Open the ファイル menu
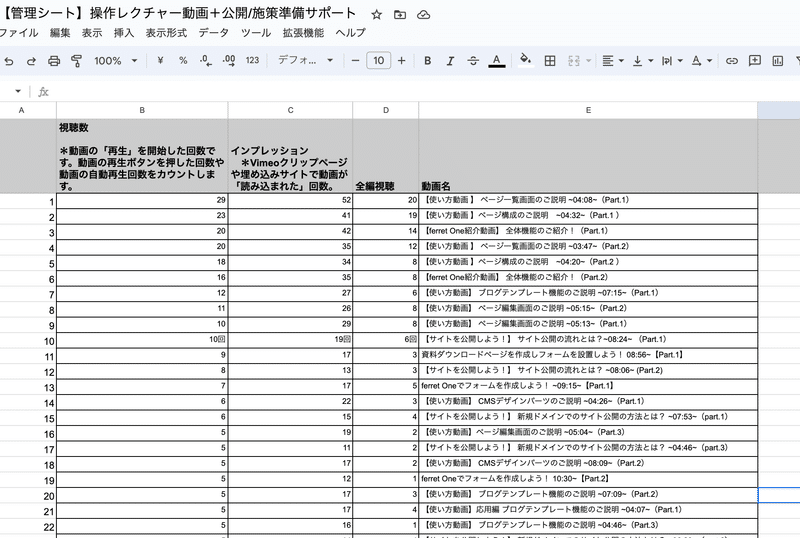The image size is (800, 538). 19,33
